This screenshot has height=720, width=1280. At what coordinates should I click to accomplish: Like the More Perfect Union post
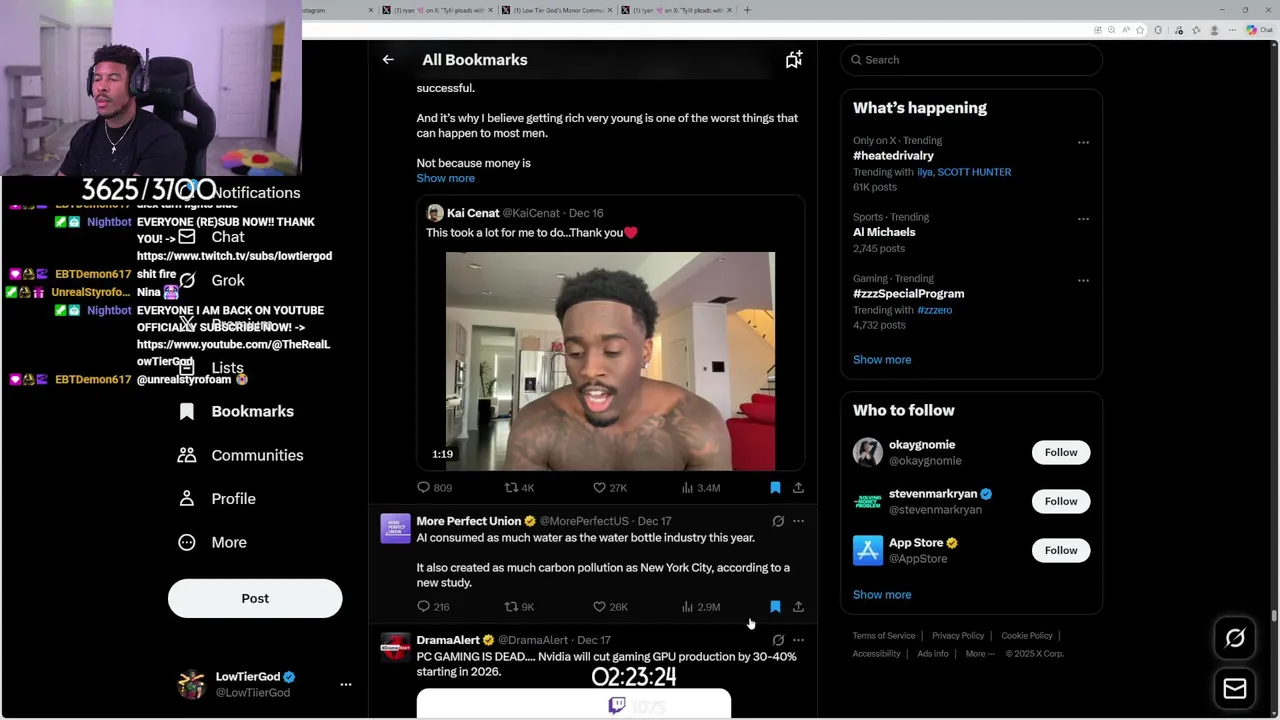coord(609,607)
